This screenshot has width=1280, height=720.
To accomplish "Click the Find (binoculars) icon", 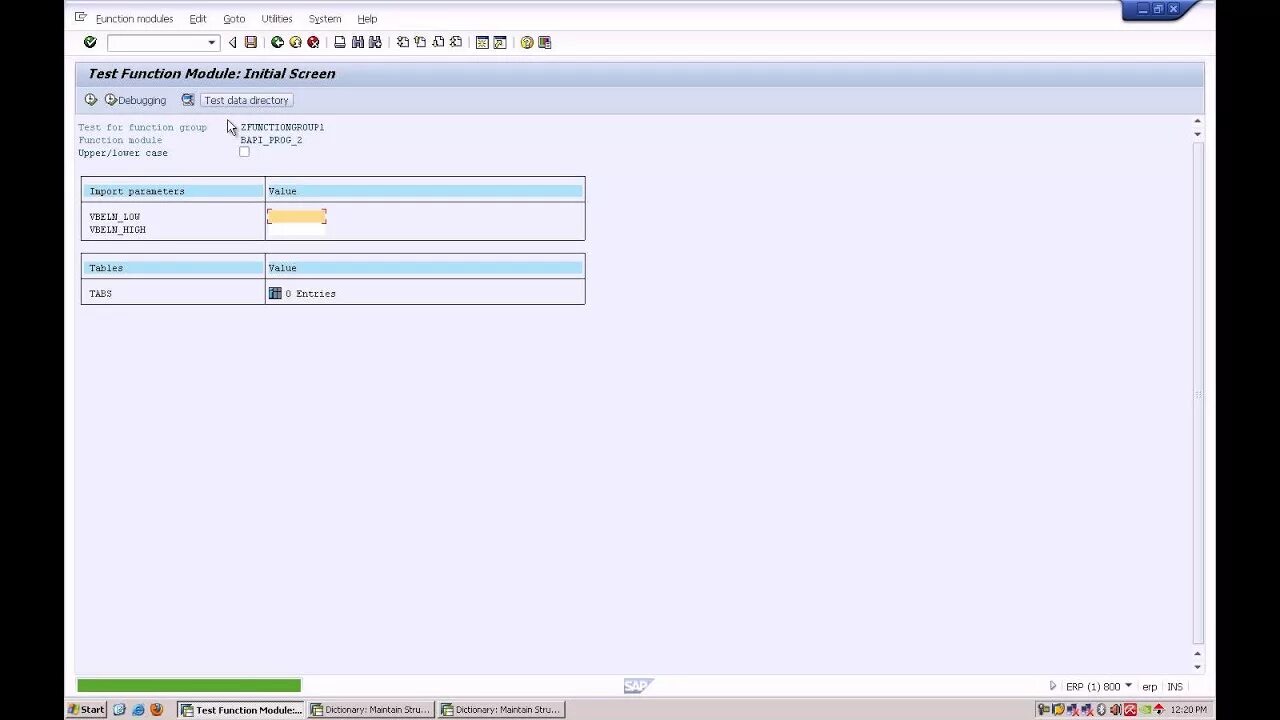I will pyautogui.click(x=356, y=42).
